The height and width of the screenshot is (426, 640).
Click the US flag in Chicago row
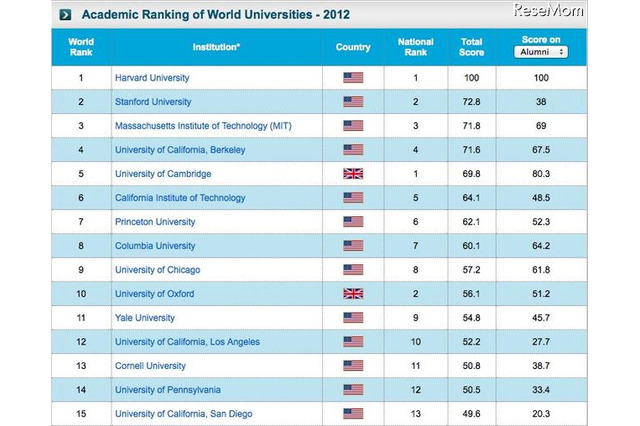pyautogui.click(x=353, y=270)
